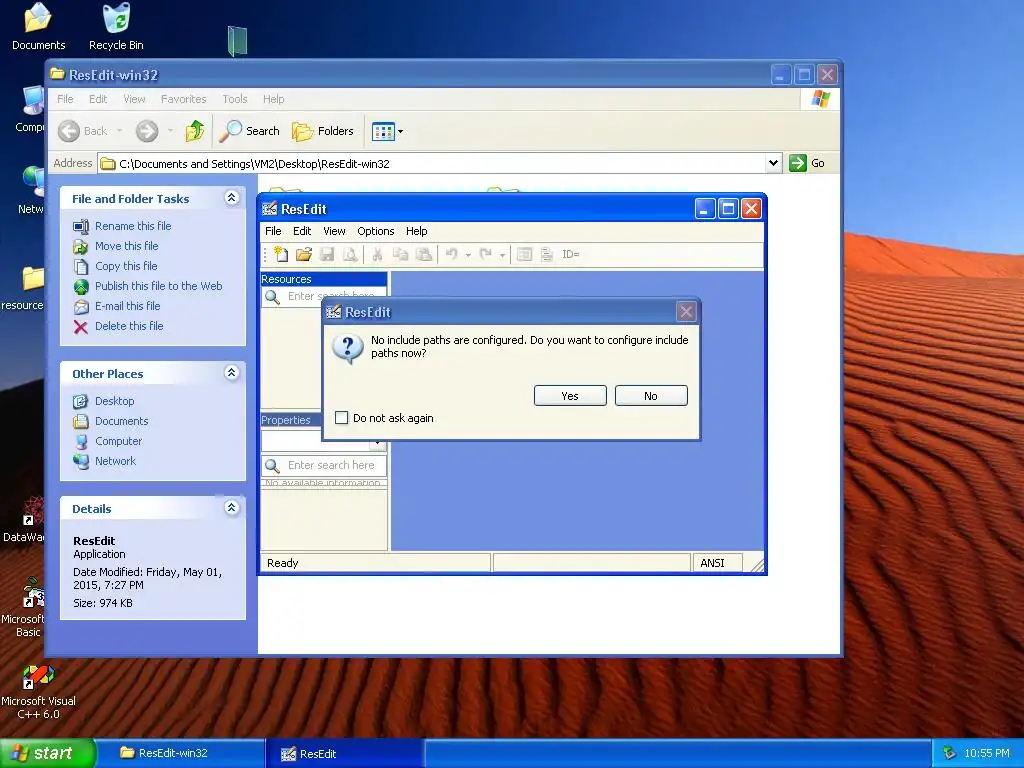
Task: Click the Ready status bar text
Action: 283,563
